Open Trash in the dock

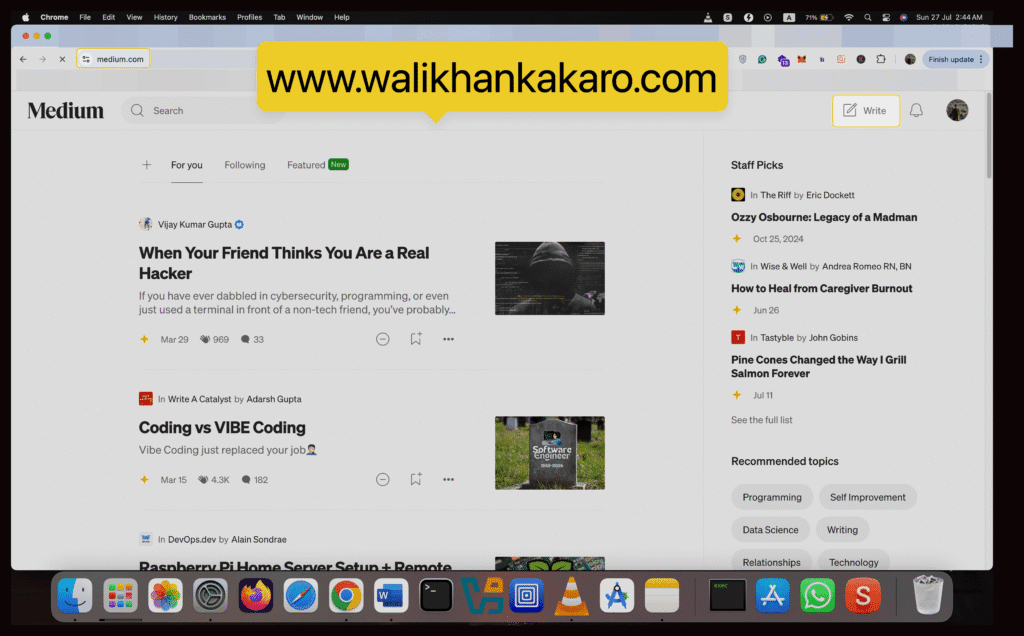tap(927, 595)
